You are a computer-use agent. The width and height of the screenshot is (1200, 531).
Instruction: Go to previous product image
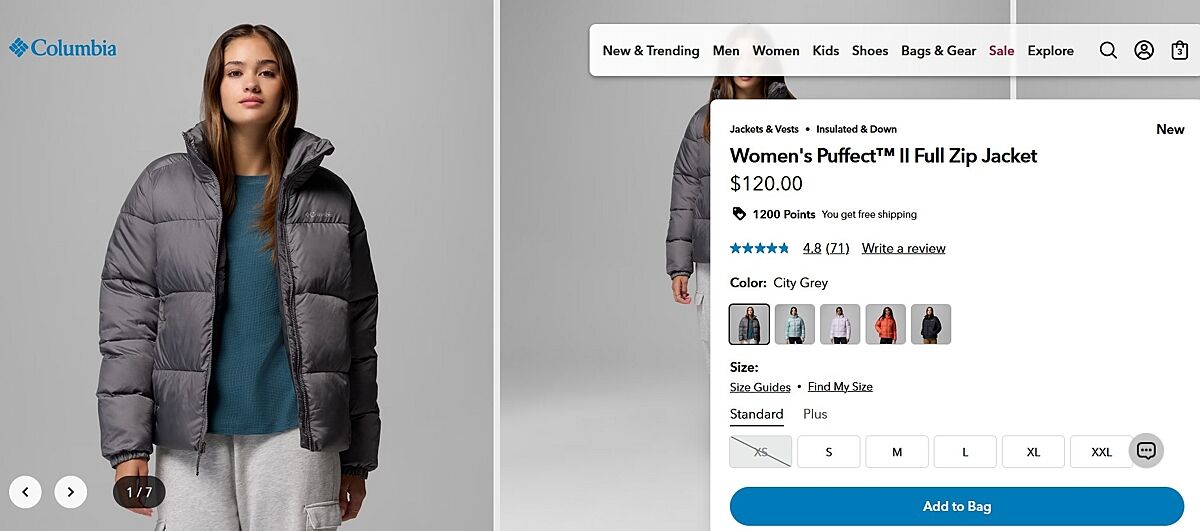point(25,491)
